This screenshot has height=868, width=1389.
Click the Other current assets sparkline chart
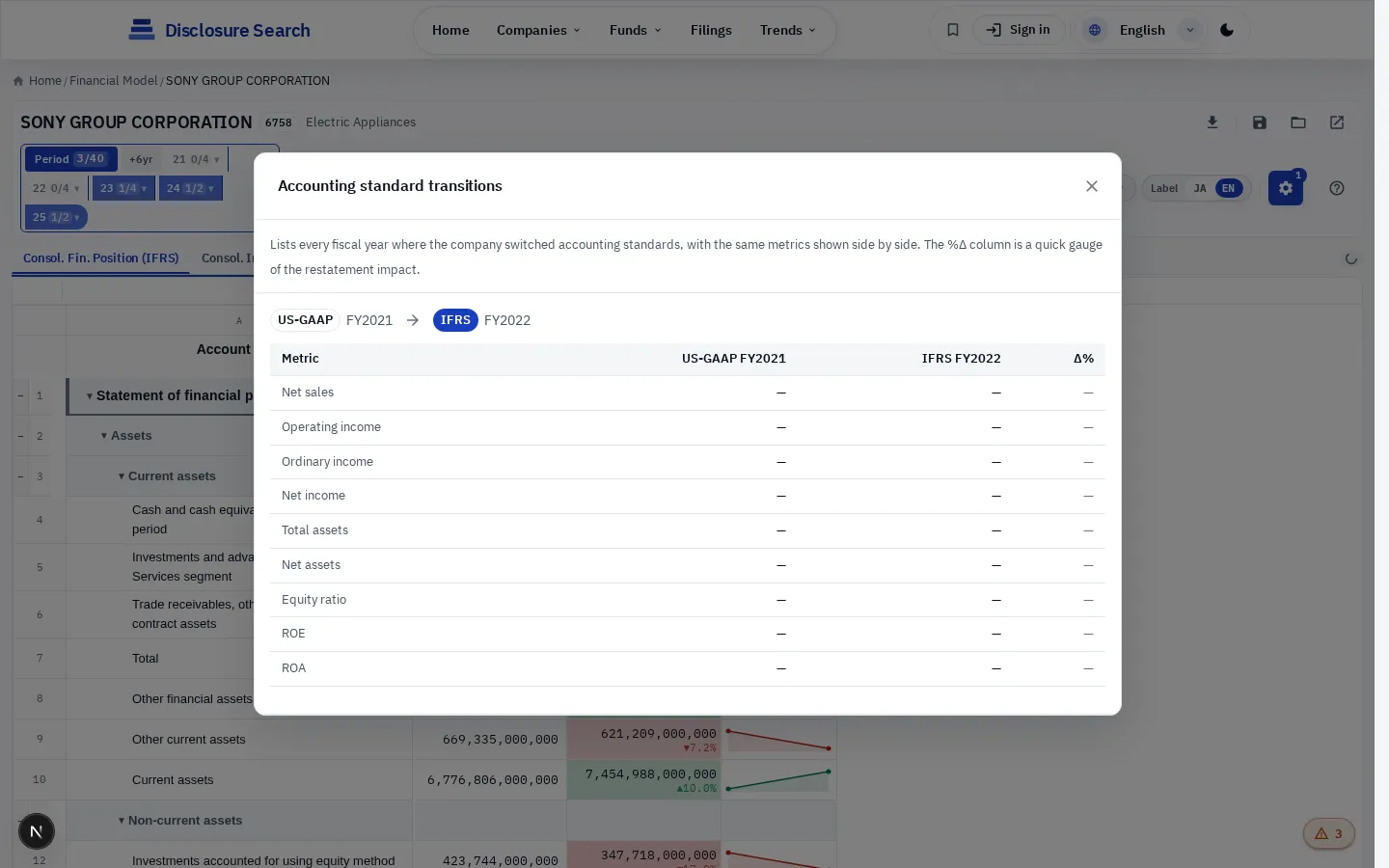[778, 740]
